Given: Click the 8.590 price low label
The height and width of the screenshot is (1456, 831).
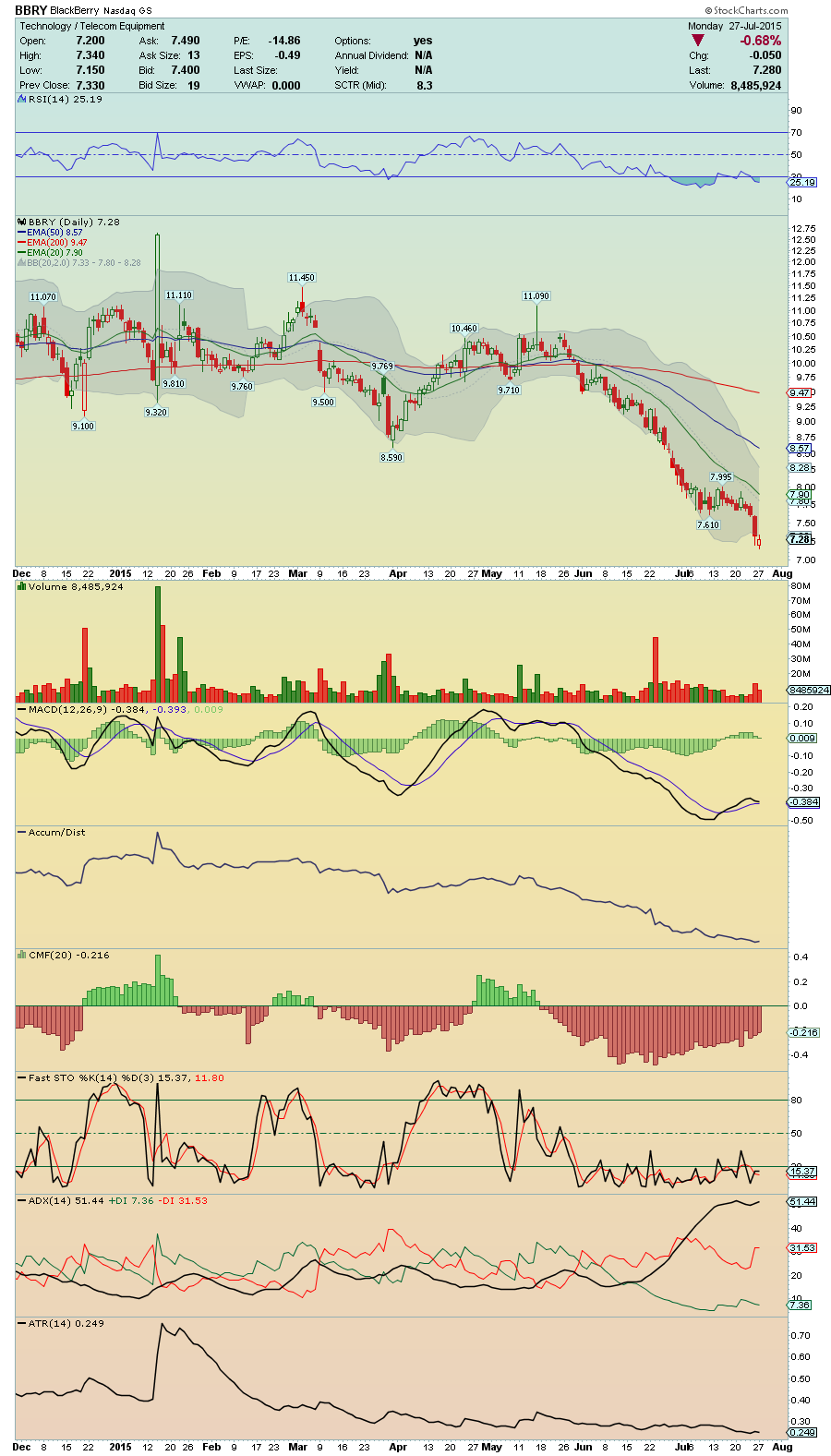Looking at the screenshot, I should [x=391, y=457].
